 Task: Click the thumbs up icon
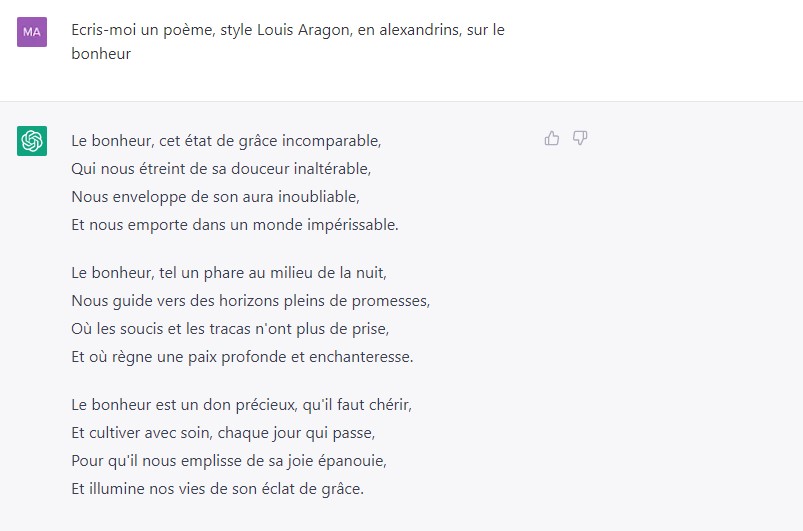[551, 139]
